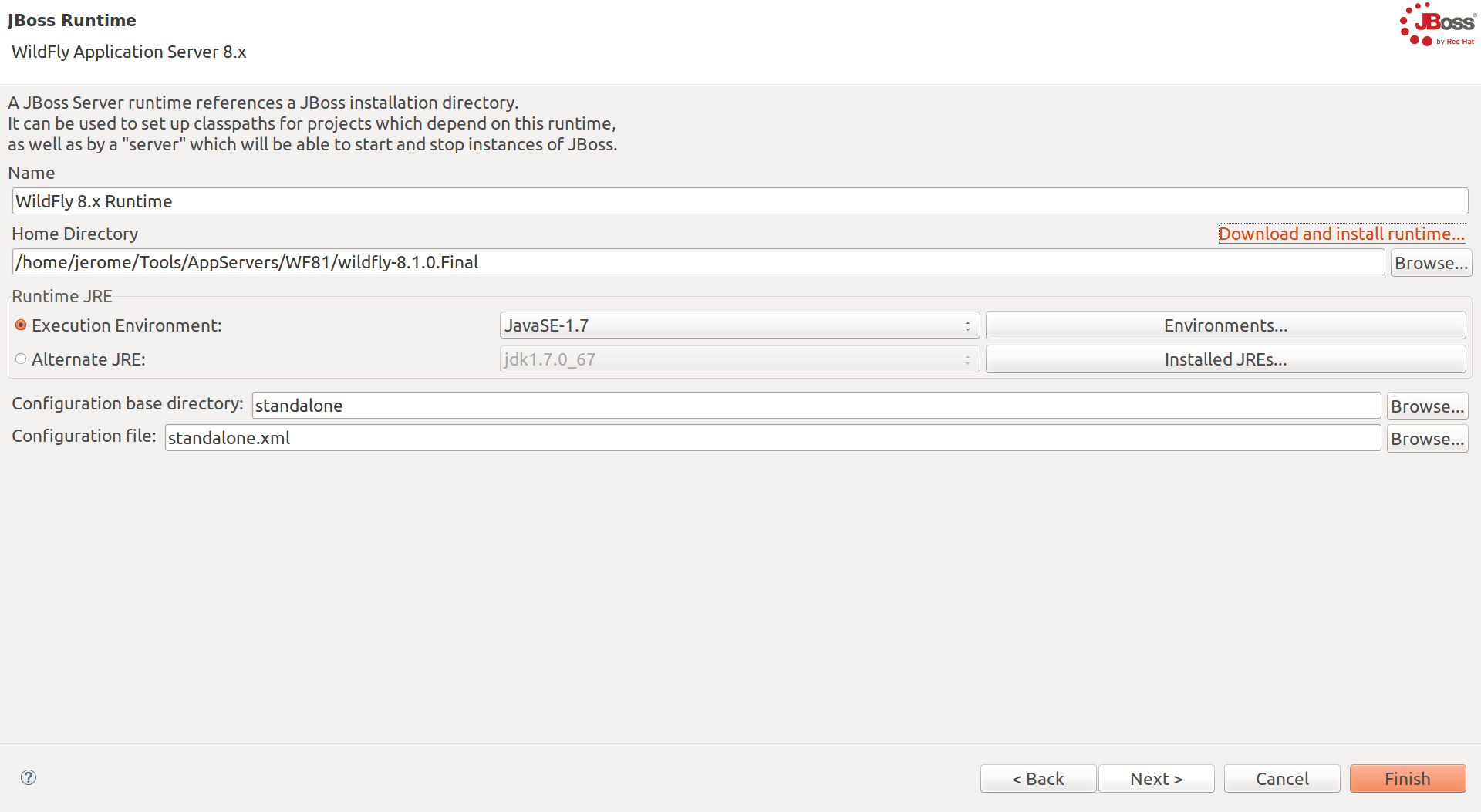Click the Environments... button
Viewport: 1481px width, 812px height.
[x=1226, y=325]
